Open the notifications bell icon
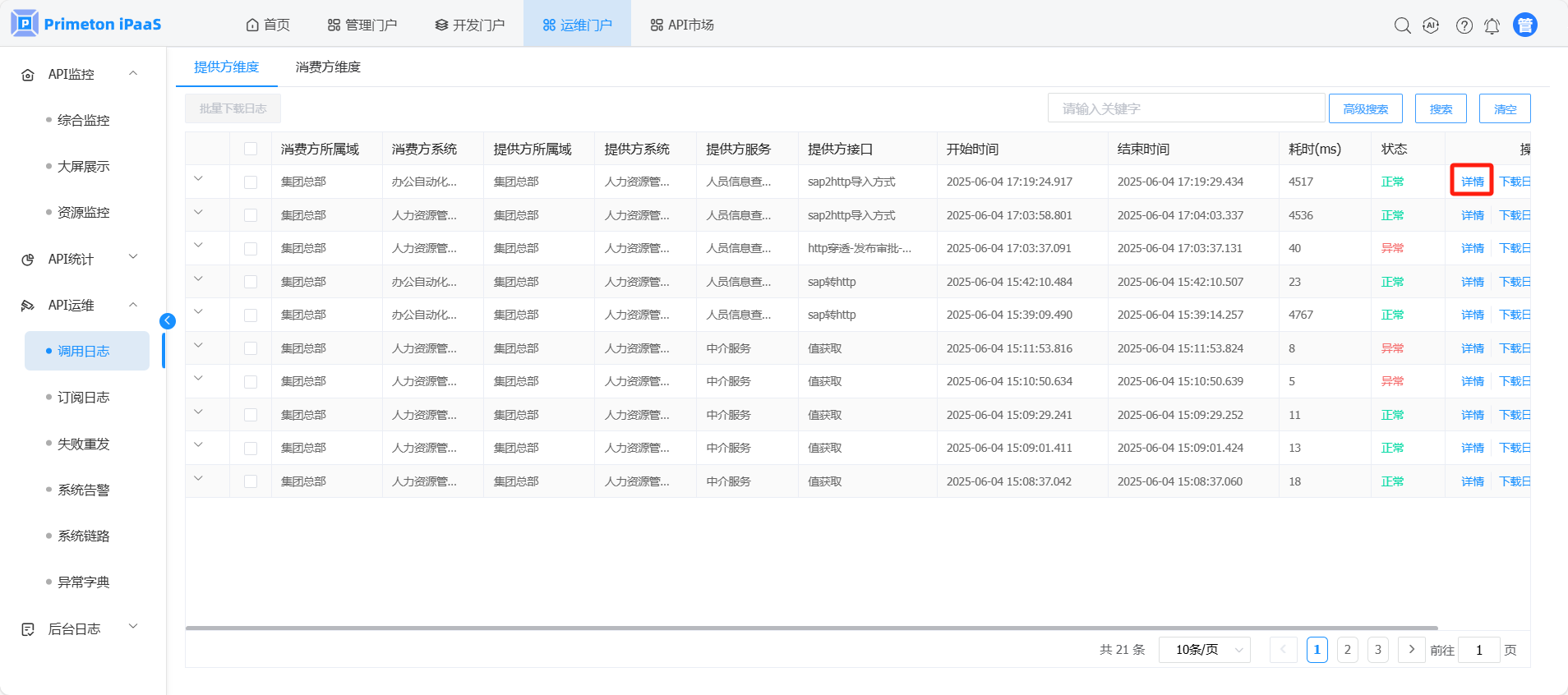Image resolution: width=1568 pixels, height=695 pixels. (1492, 26)
